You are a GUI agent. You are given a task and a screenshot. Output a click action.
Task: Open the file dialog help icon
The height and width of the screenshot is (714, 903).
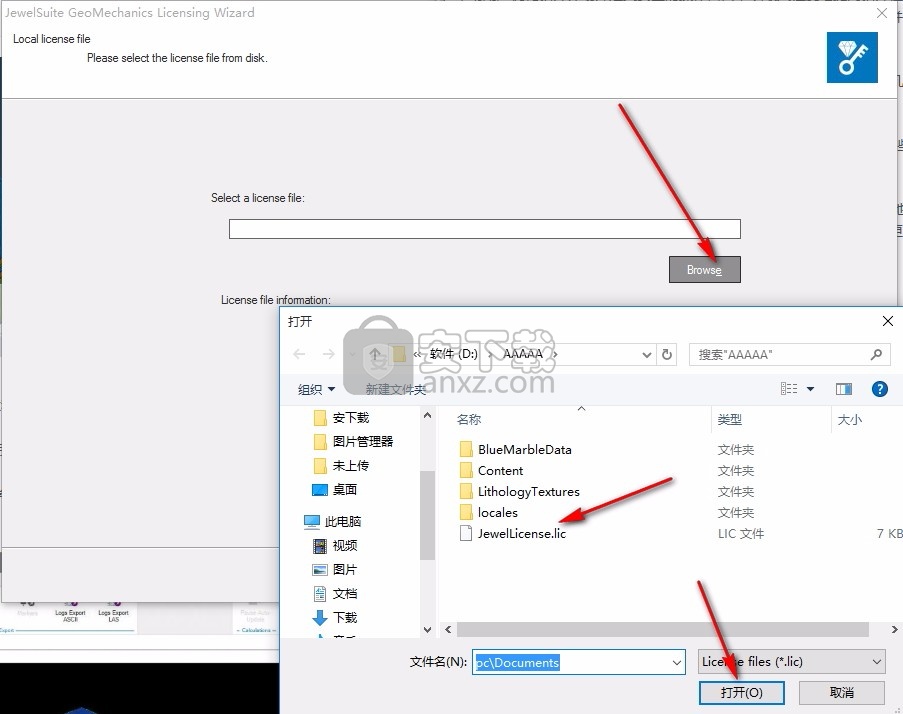coord(879,389)
